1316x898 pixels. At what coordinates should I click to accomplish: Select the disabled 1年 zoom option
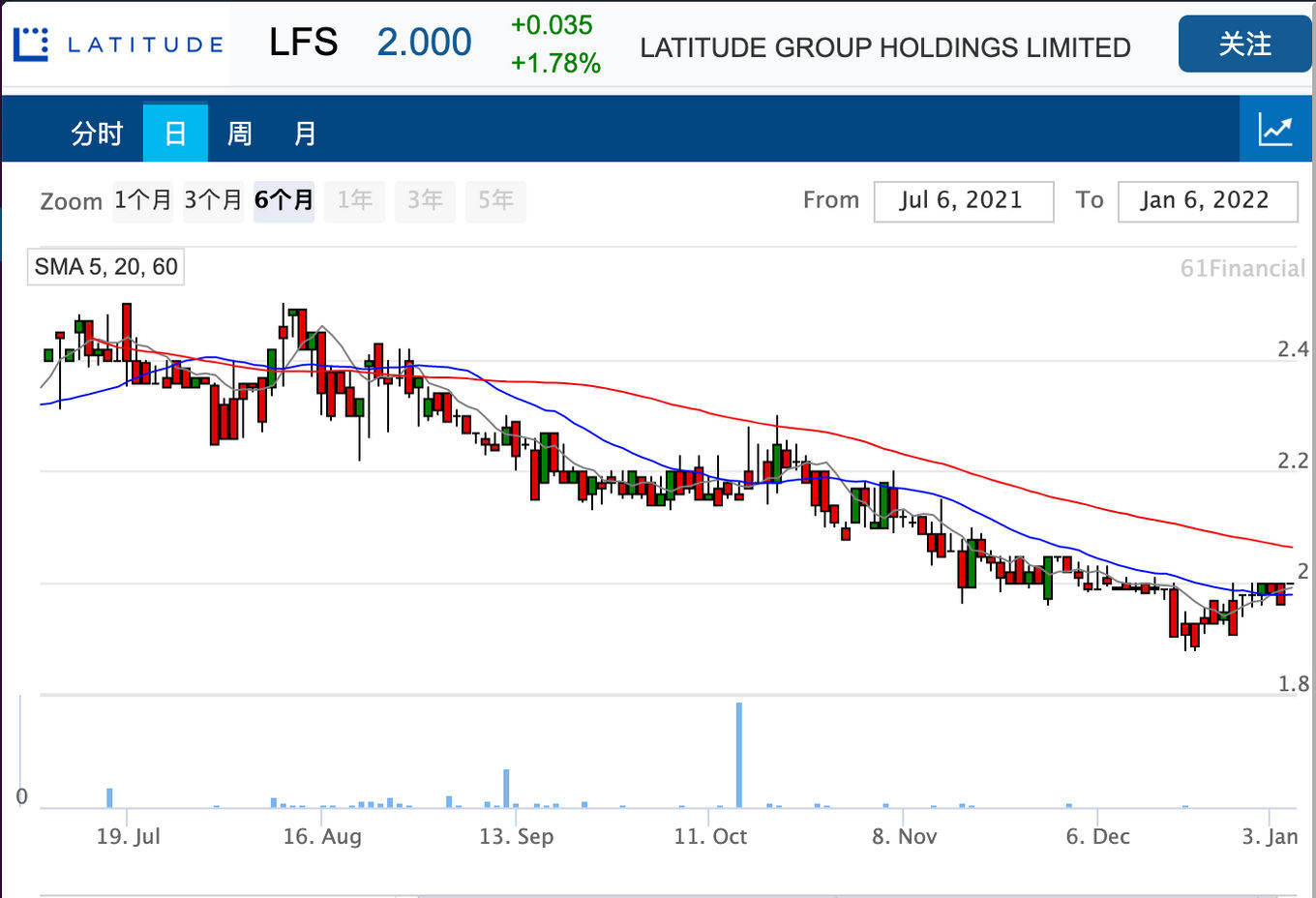click(354, 200)
